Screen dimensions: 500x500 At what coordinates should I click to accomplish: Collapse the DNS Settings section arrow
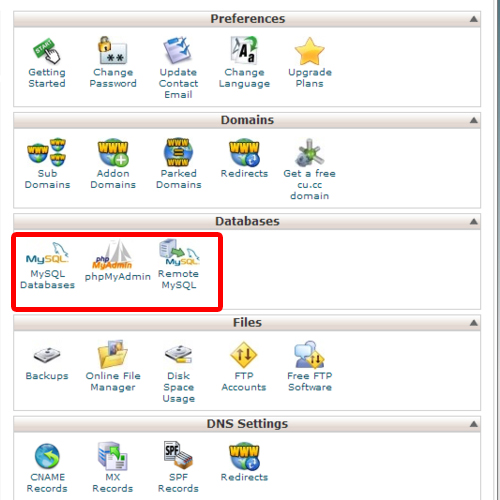[x=474, y=424]
